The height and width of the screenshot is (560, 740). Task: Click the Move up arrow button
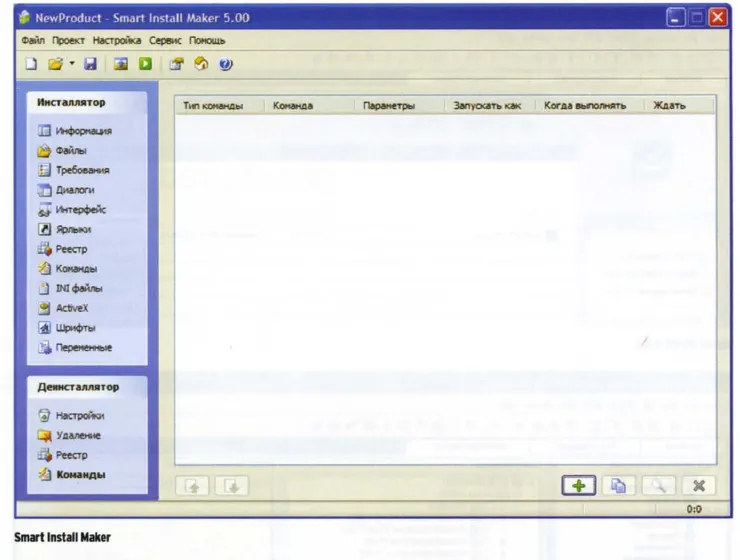(193, 485)
